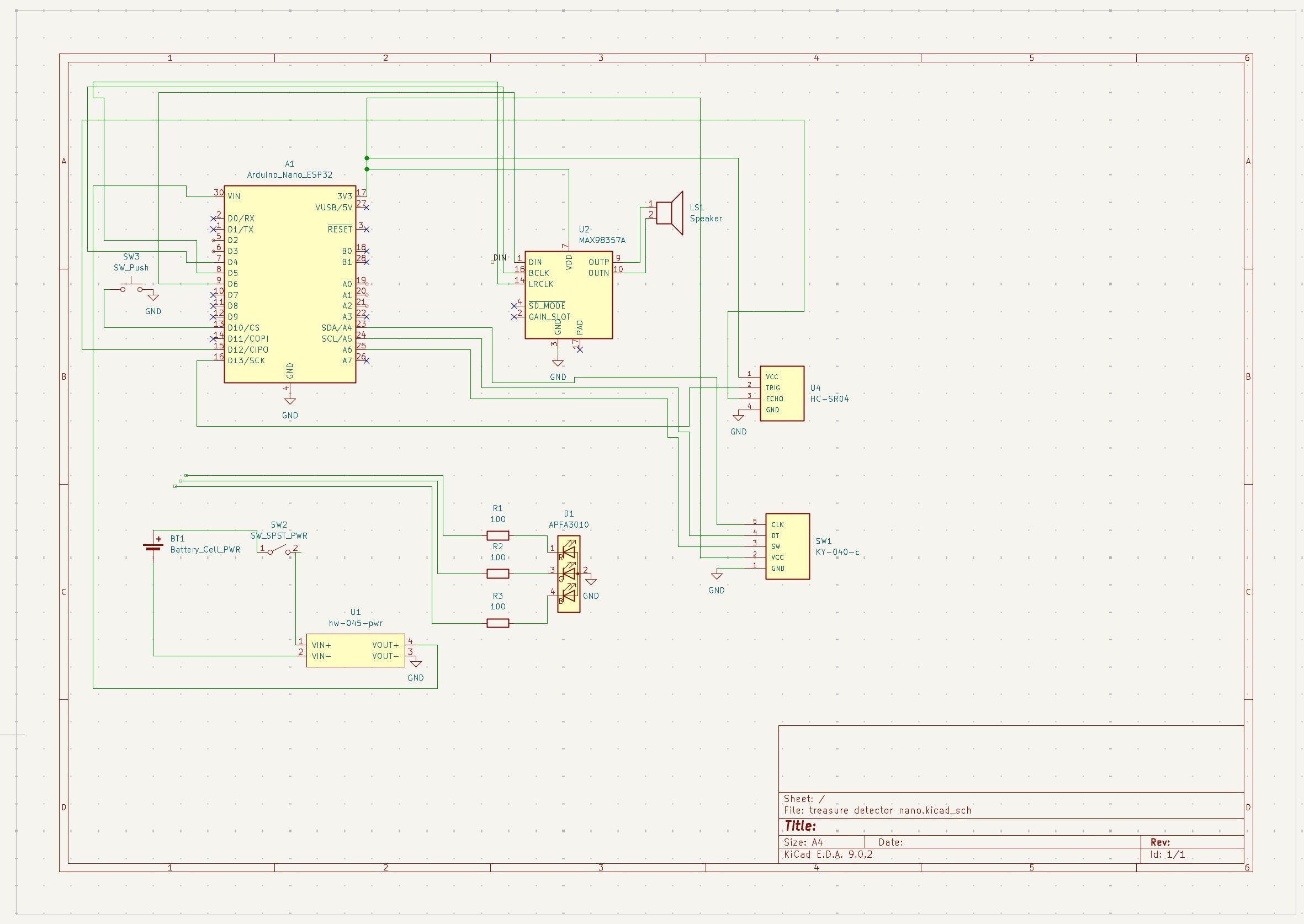The width and height of the screenshot is (1304, 924).
Task: Select the GND symbol below the Arduino
Action: click(x=290, y=400)
